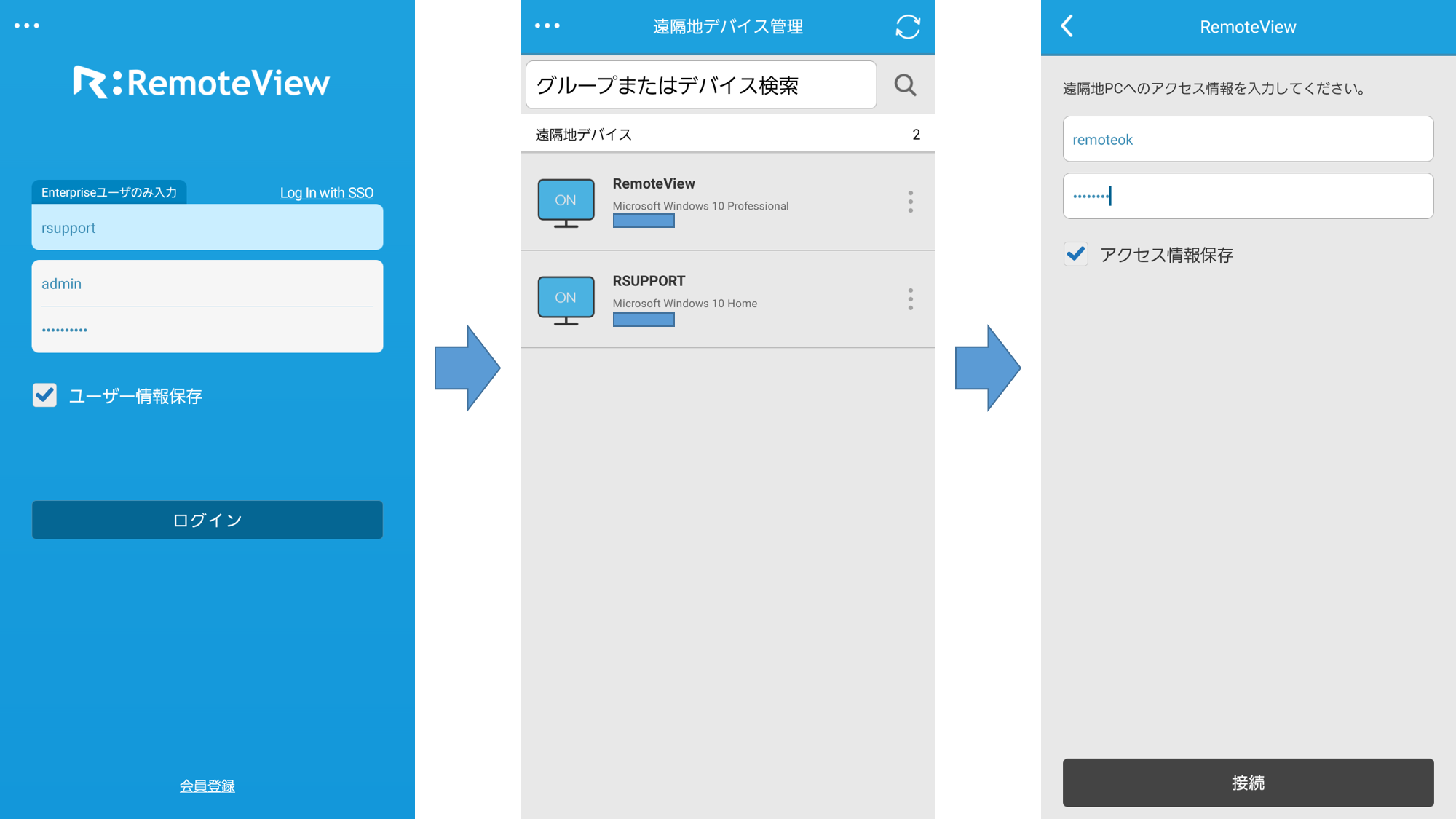Image resolution: width=1456 pixels, height=819 pixels.
Task: Click the RSUPPORT ON monitor icon
Action: click(x=566, y=299)
